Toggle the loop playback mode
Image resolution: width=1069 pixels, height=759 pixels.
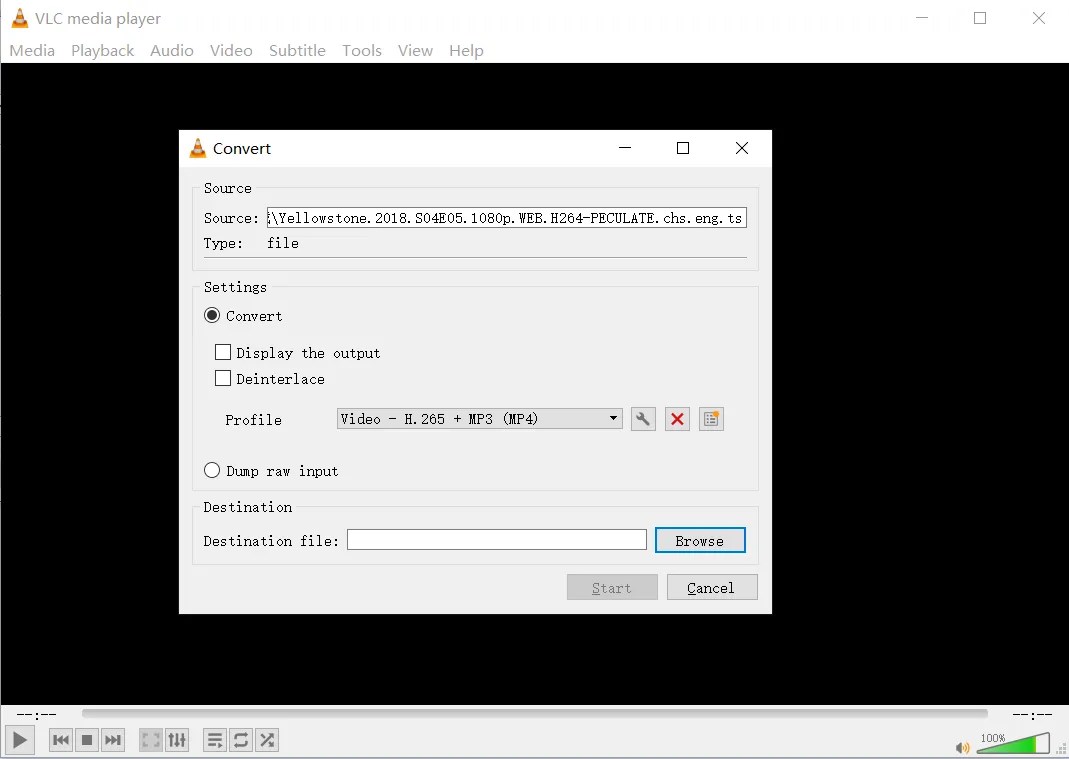coord(240,740)
